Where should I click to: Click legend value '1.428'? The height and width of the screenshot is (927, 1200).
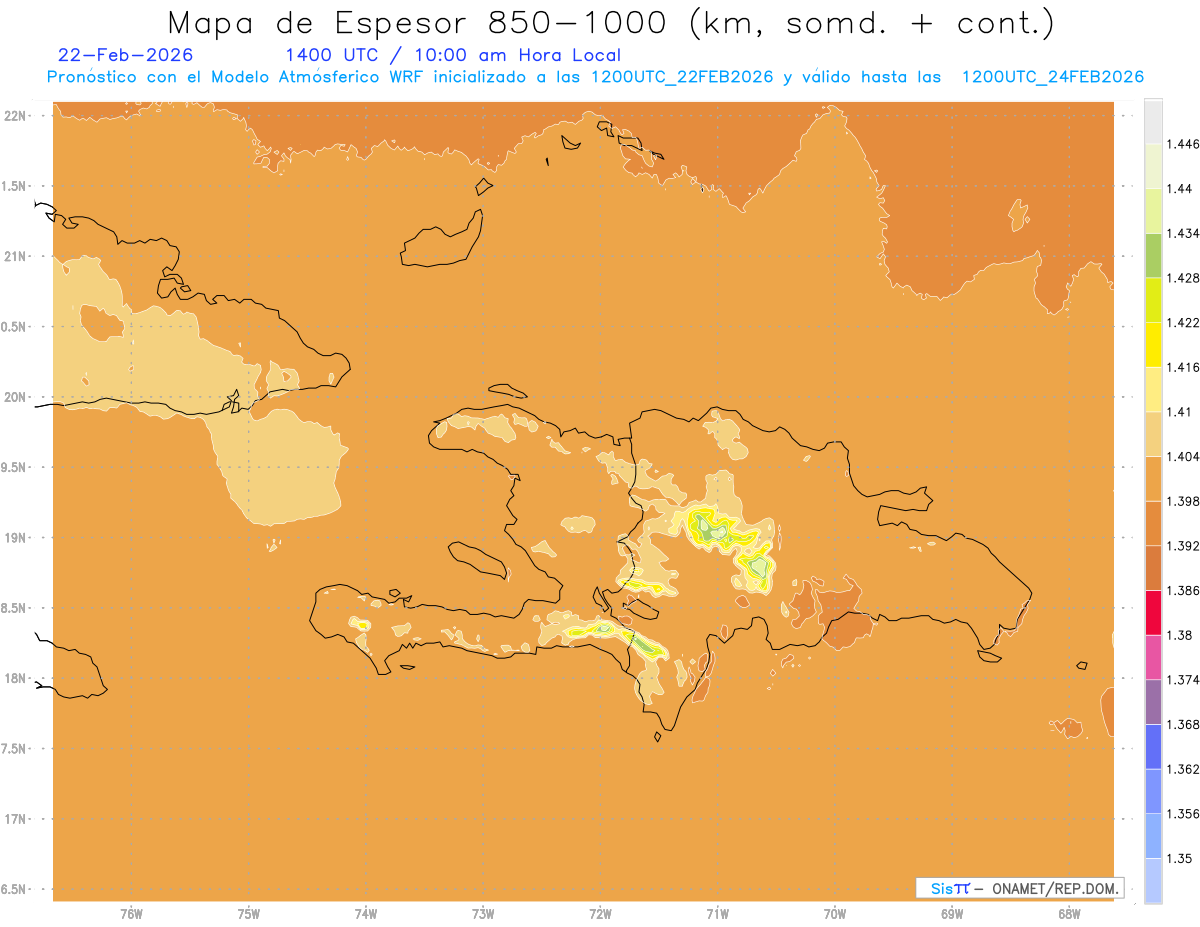tap(1182, 278)
